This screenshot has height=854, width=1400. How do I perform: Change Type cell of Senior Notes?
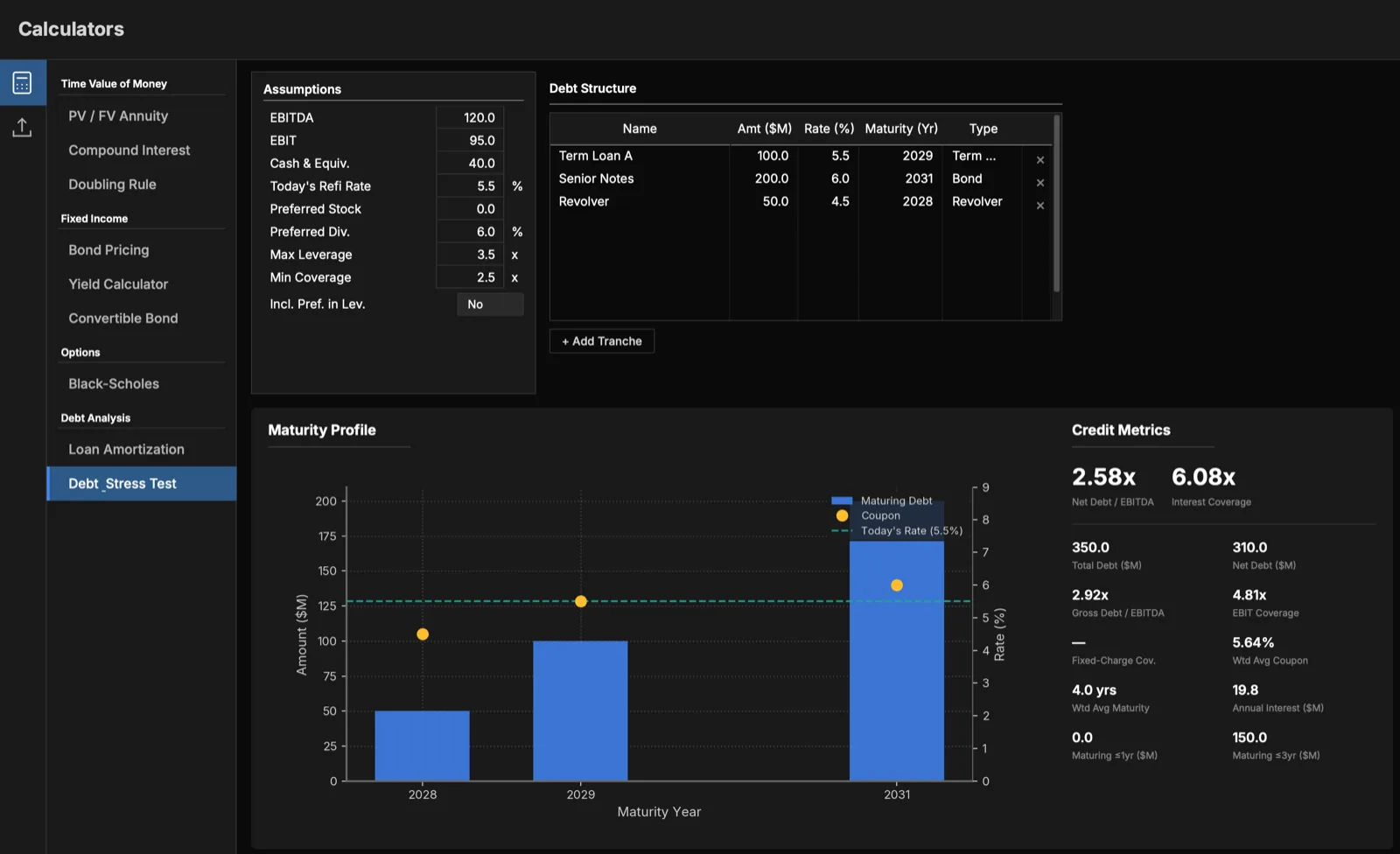pos(982,178)
